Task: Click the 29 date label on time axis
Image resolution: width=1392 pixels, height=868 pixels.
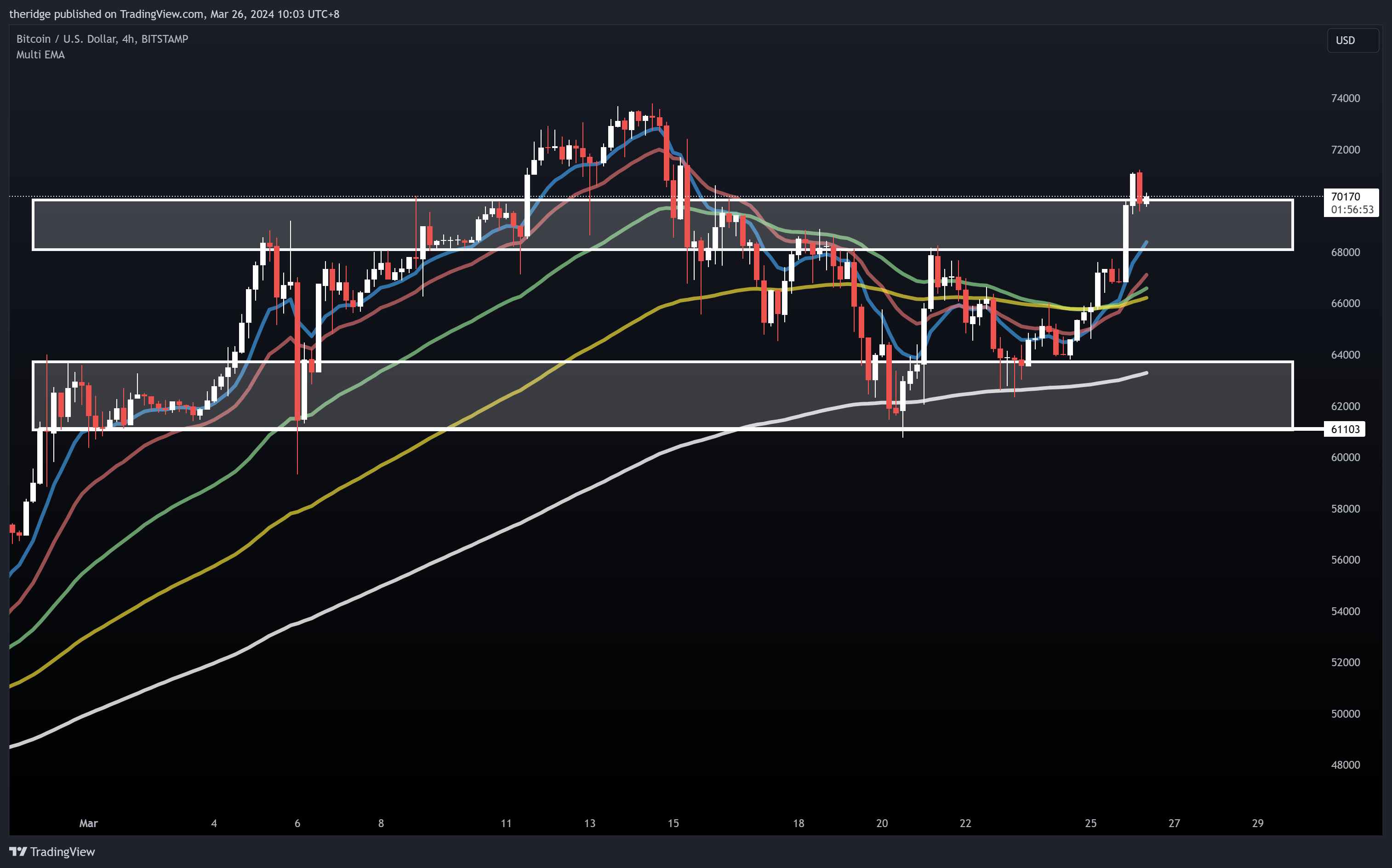Action: pos(1258,823)
